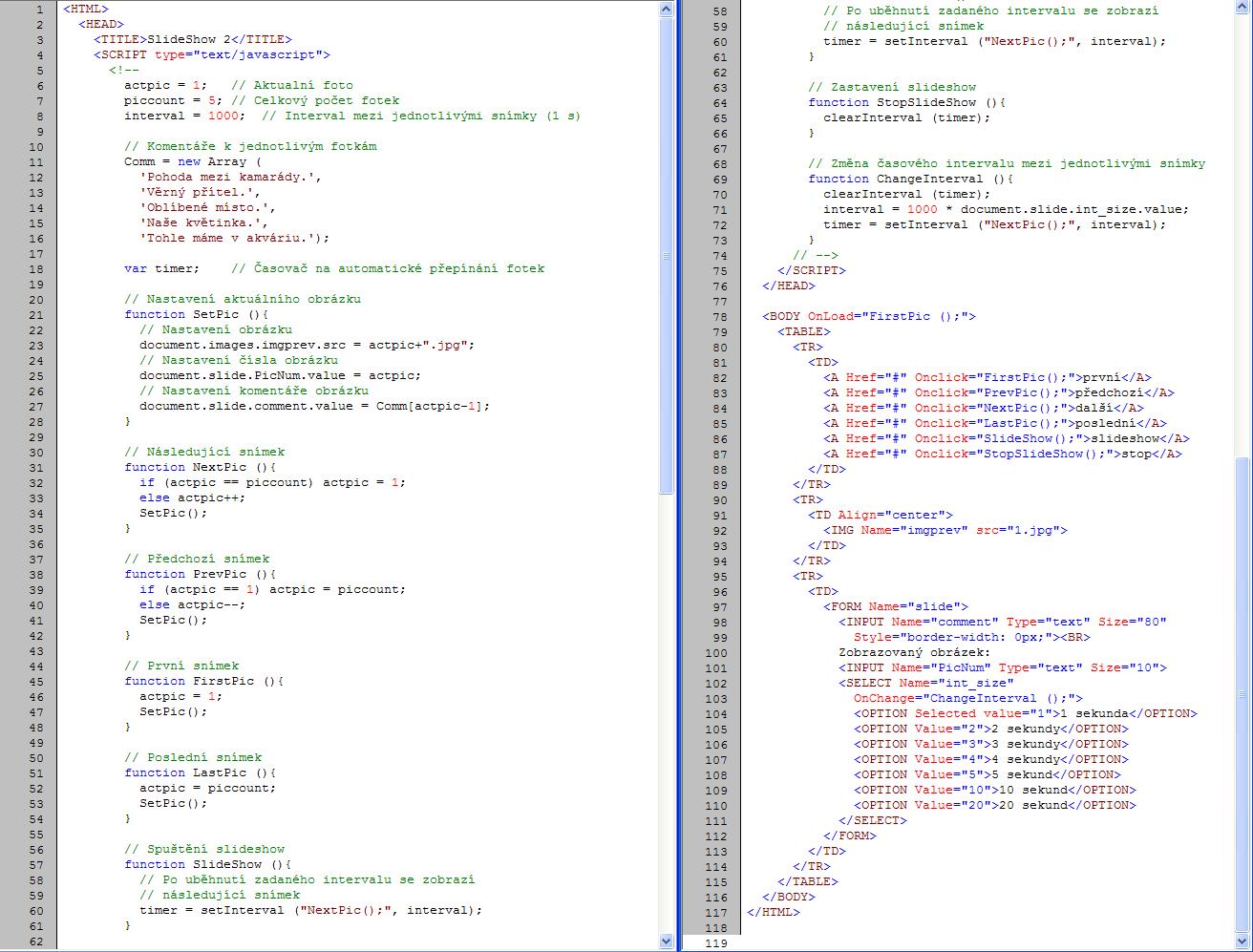Click the 'OnChange="ChangeInterval ();">' line
The height and width of the screenshot is (952, 1253).
pos(967,698)
